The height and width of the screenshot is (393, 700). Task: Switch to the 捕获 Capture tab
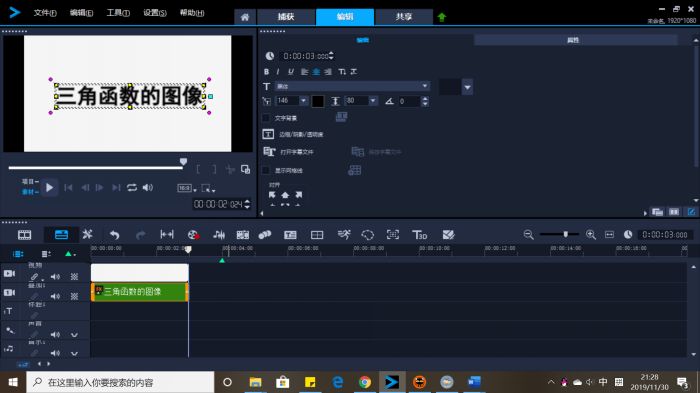286,17
